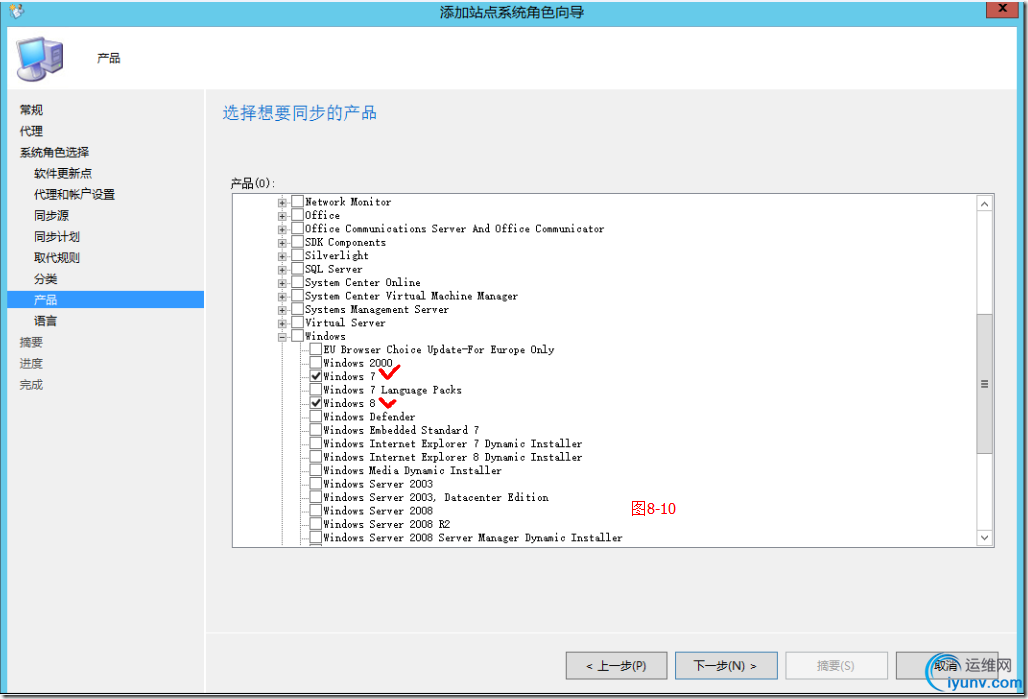
Task: Click the product list scrollbar thumb
Action: 984,384
